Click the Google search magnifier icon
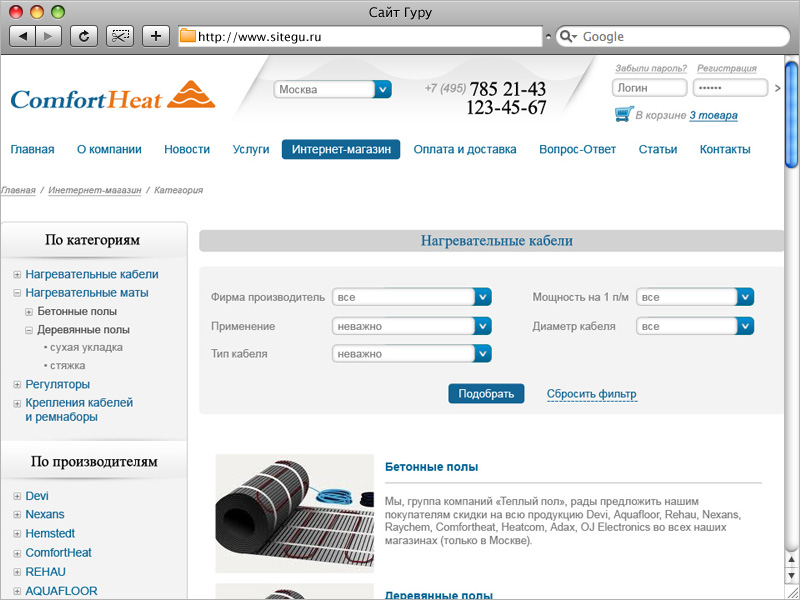Image resolution: width=800 pixels, height=600 pixels. coord(566,36)
